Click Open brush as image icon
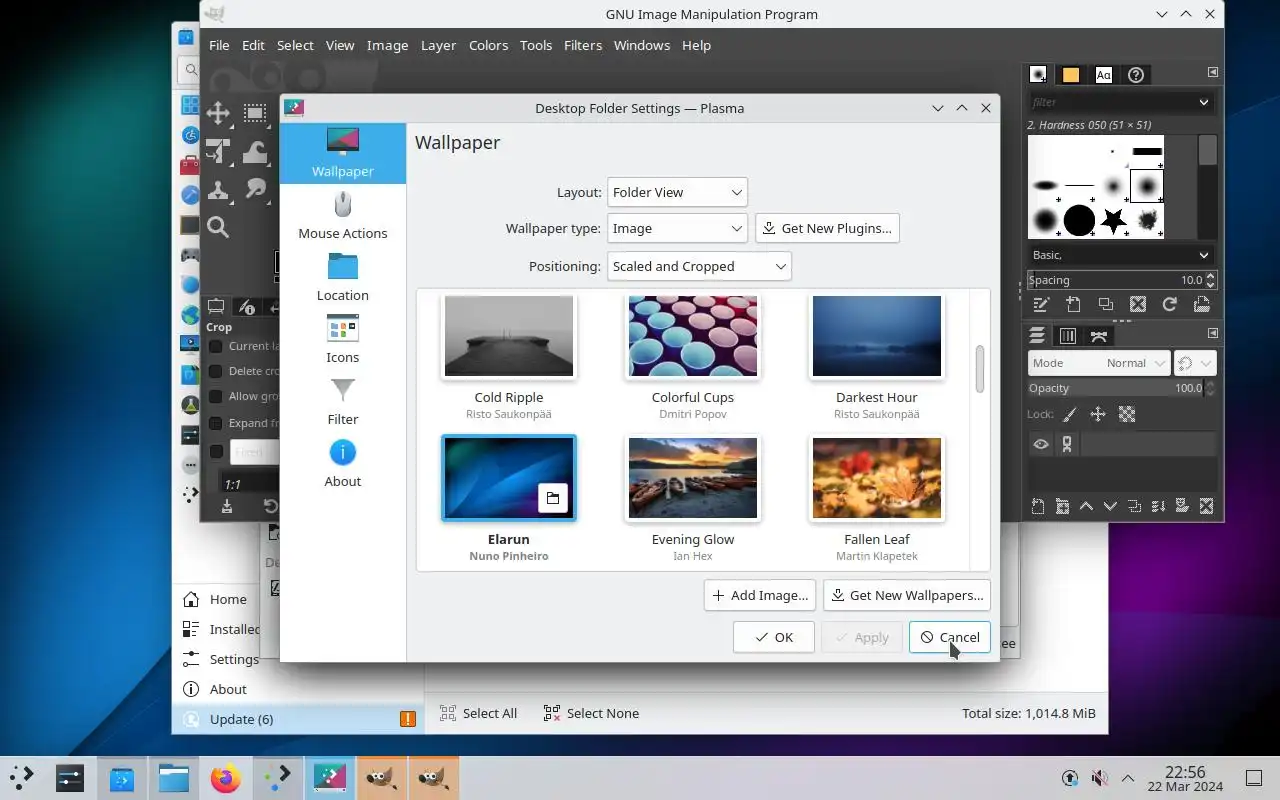This screenshot has width=1280, height=800. 1201,304
